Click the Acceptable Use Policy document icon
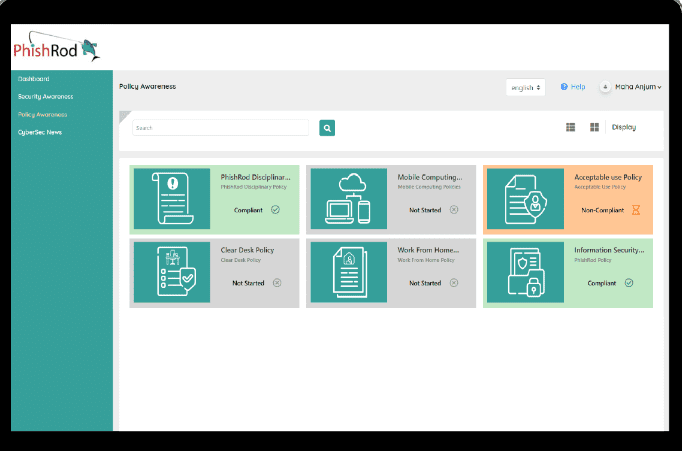 coord(525,198)
